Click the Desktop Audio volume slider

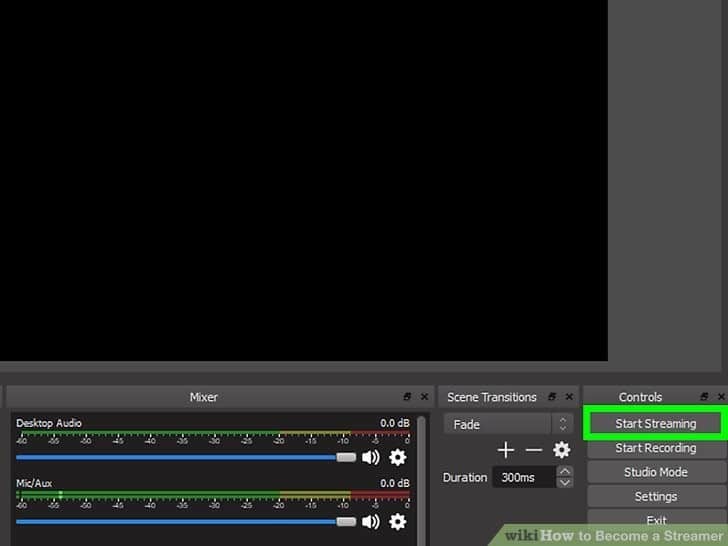coord(180,457)
